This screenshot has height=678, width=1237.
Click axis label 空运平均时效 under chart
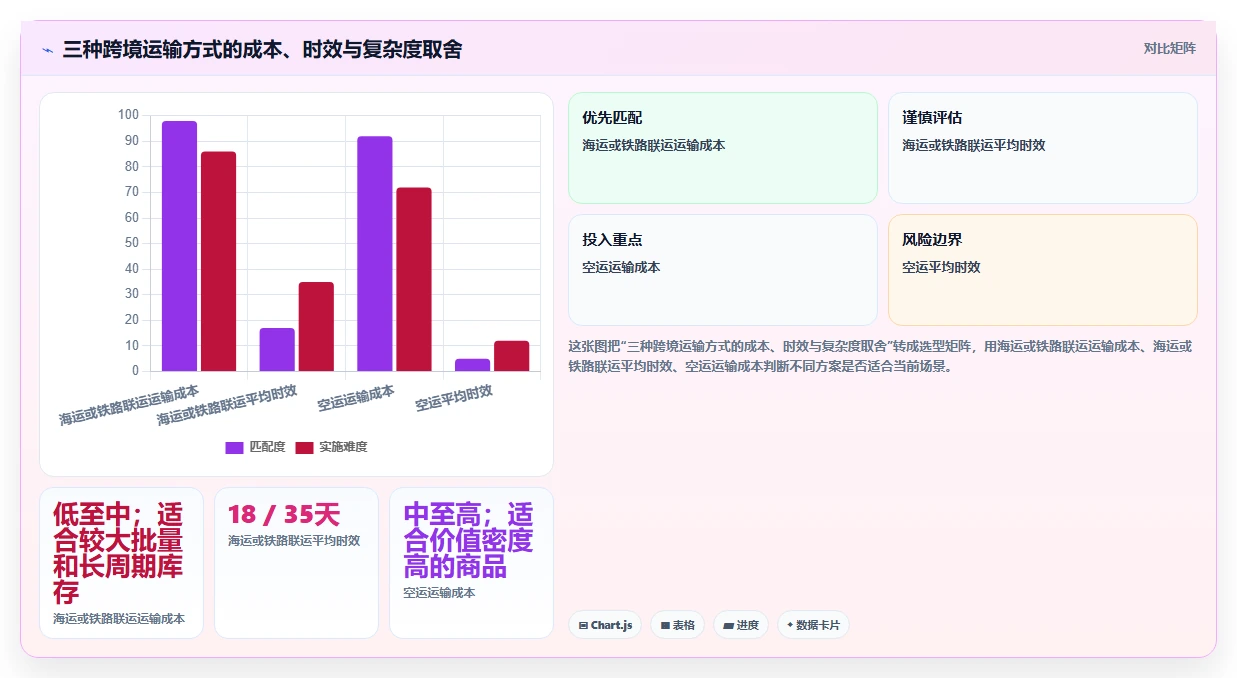tap(454, 398)
